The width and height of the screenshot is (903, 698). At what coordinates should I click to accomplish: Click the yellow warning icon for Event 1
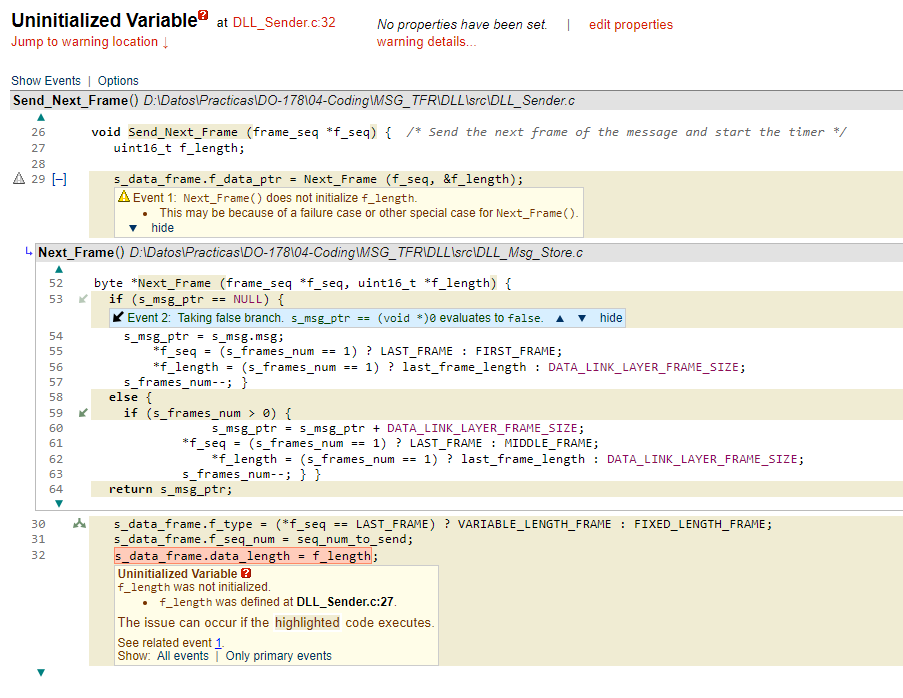click(x=124, y=198)
